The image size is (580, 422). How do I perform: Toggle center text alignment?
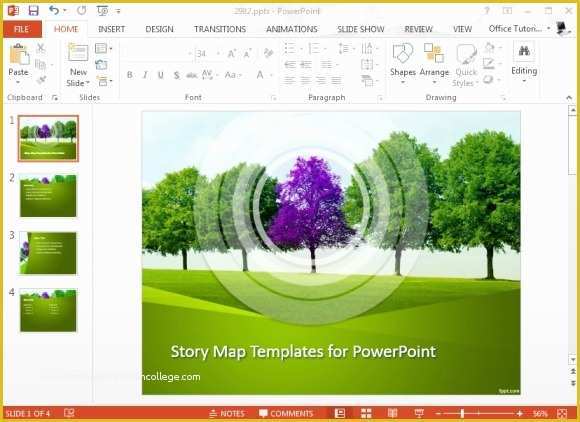pyautogui.click(x=306, y=80)
